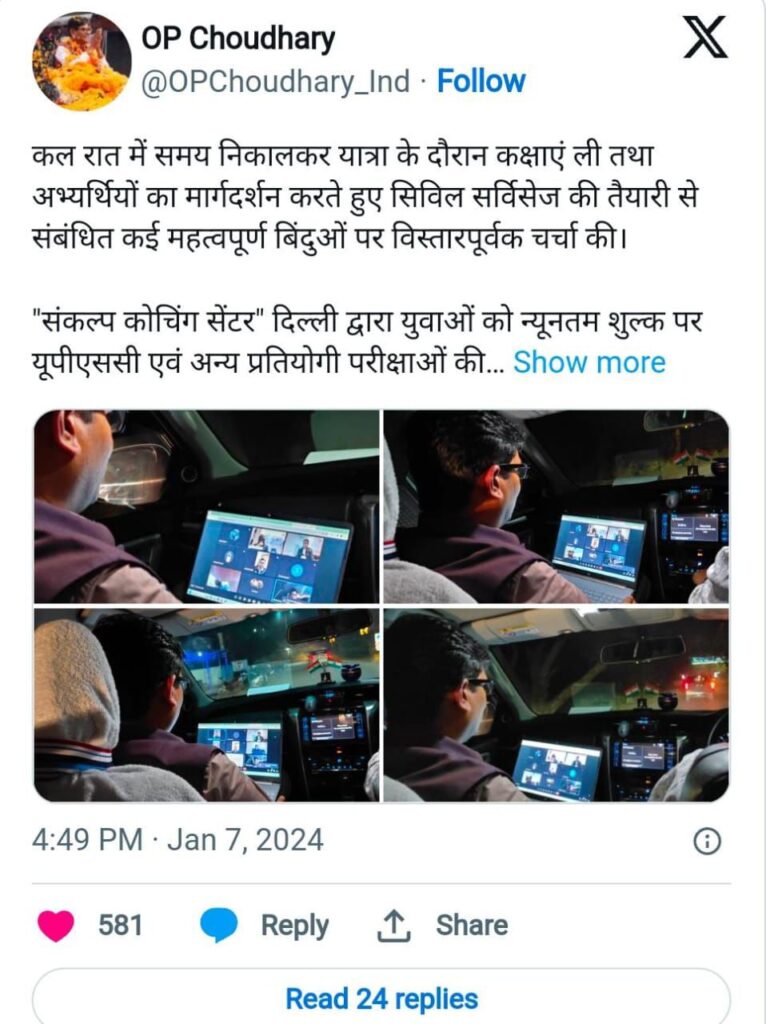Open the 4:49 PM Jan 7, 2024 timestamp
The image size is (766, 1024).
click(x=178, y=840)
